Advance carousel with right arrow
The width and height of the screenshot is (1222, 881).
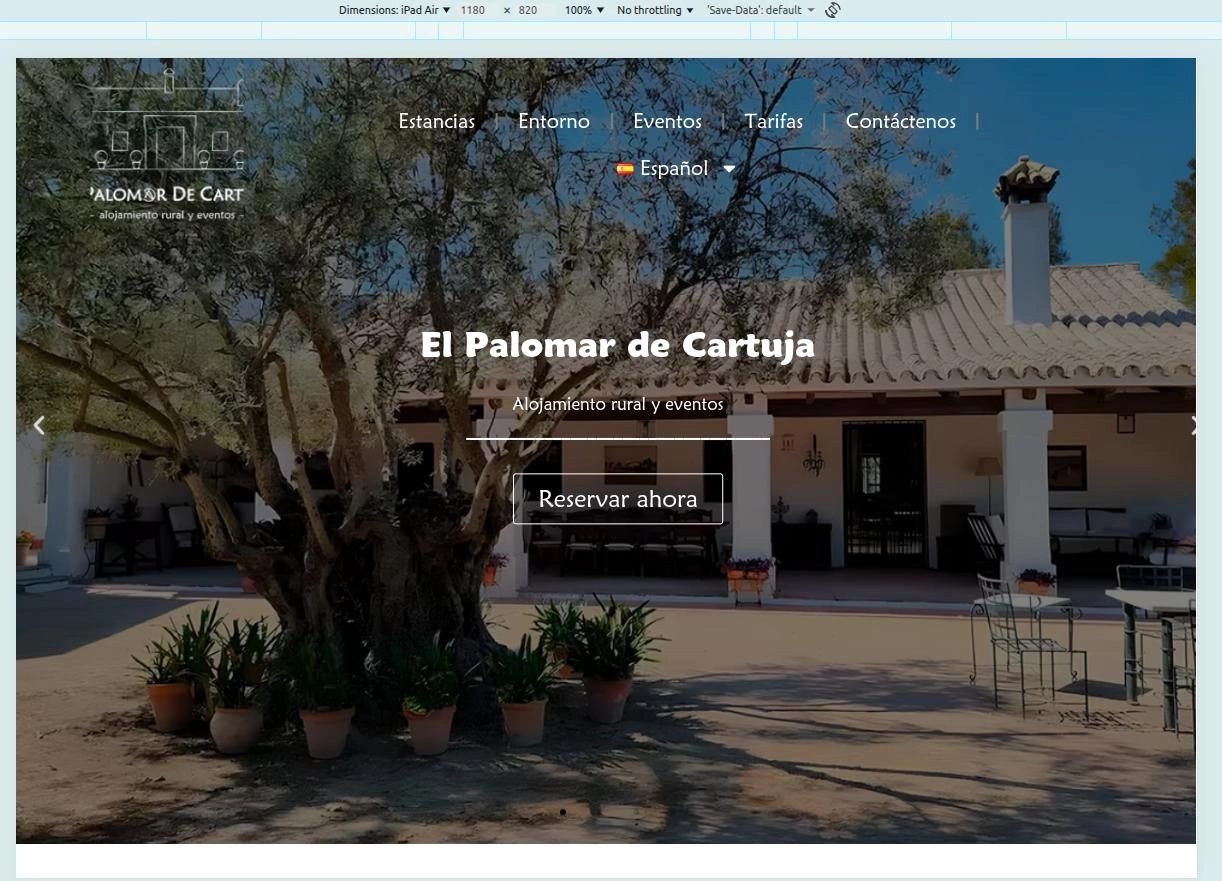coord(1192,426)
